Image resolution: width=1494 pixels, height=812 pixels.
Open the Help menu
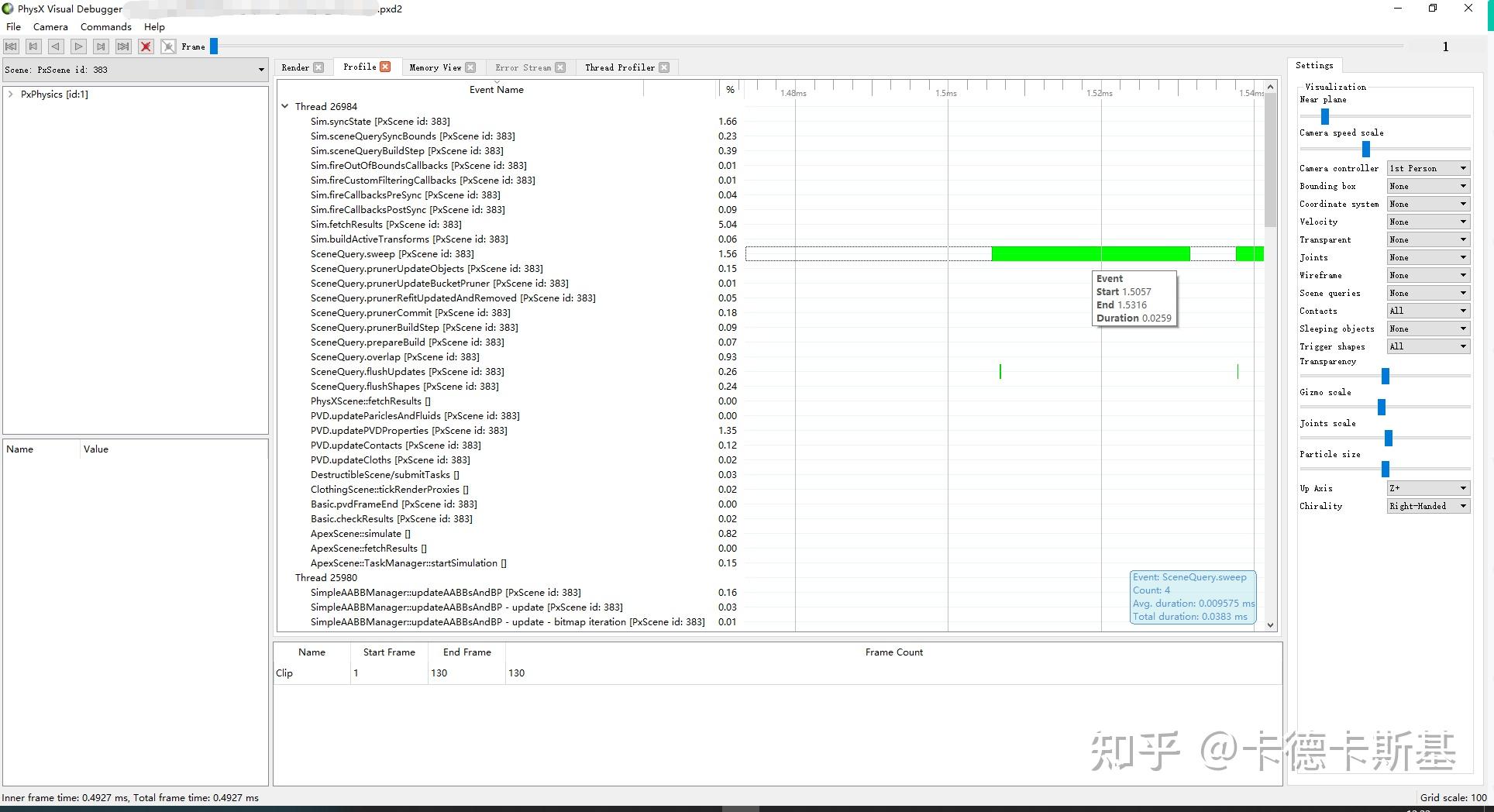pyautogui.click(x=154, y=26)
